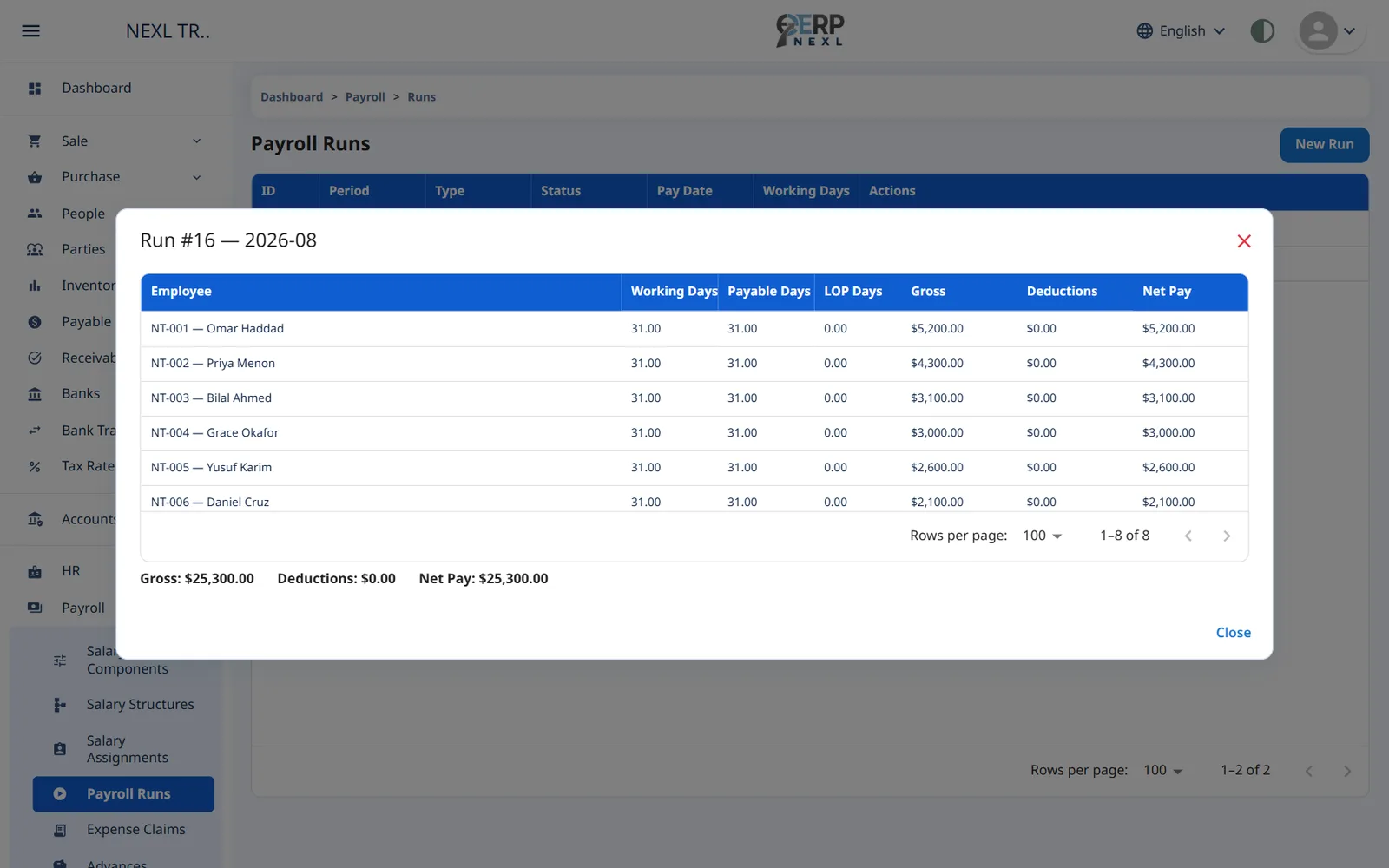Click the Close button in the dialog
The image size is (1389, 868).
pos(1233,633)
